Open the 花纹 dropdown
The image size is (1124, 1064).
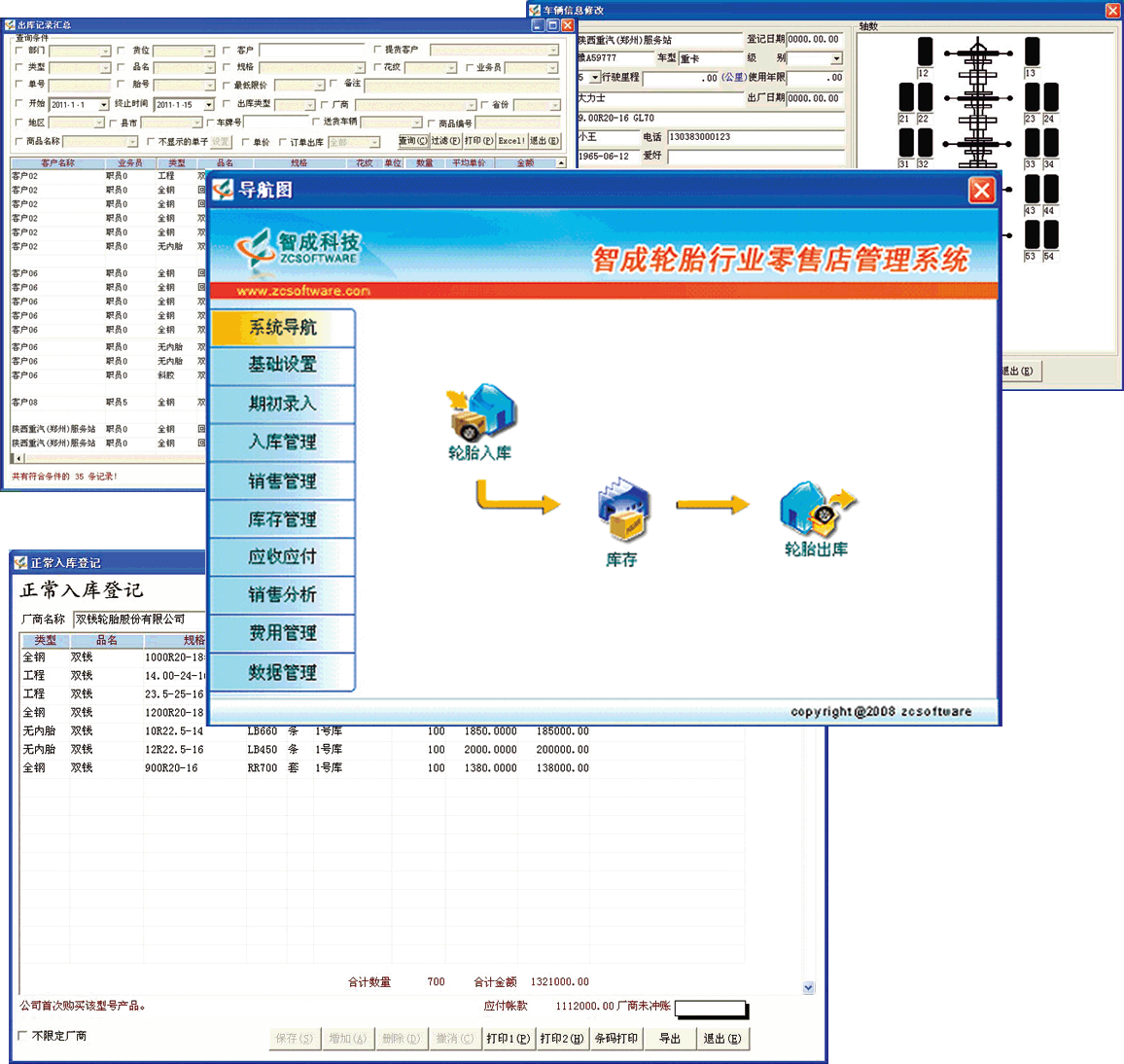(x=451, y=68)
